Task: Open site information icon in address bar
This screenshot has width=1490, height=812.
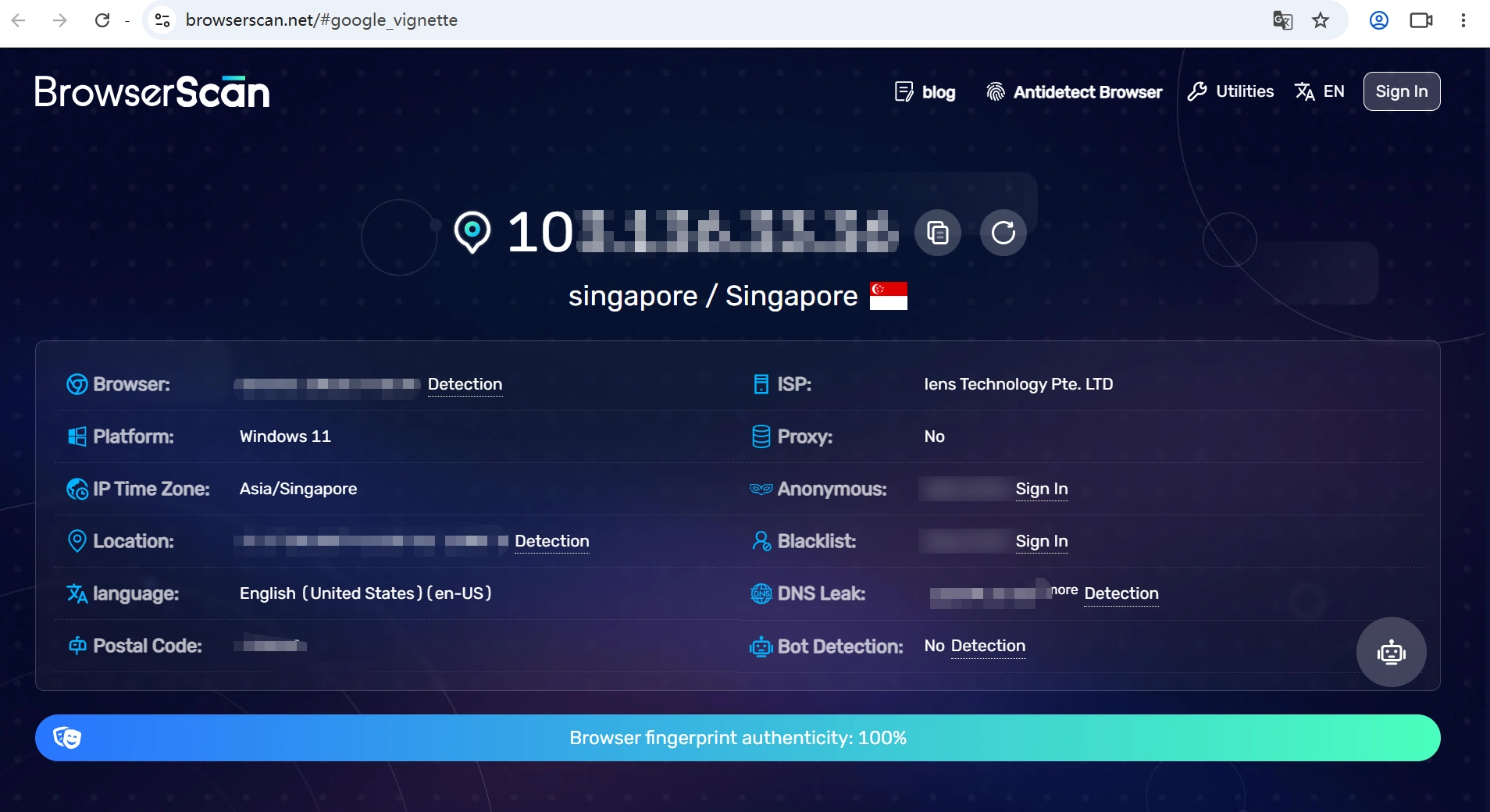Action: pos(162,20)
